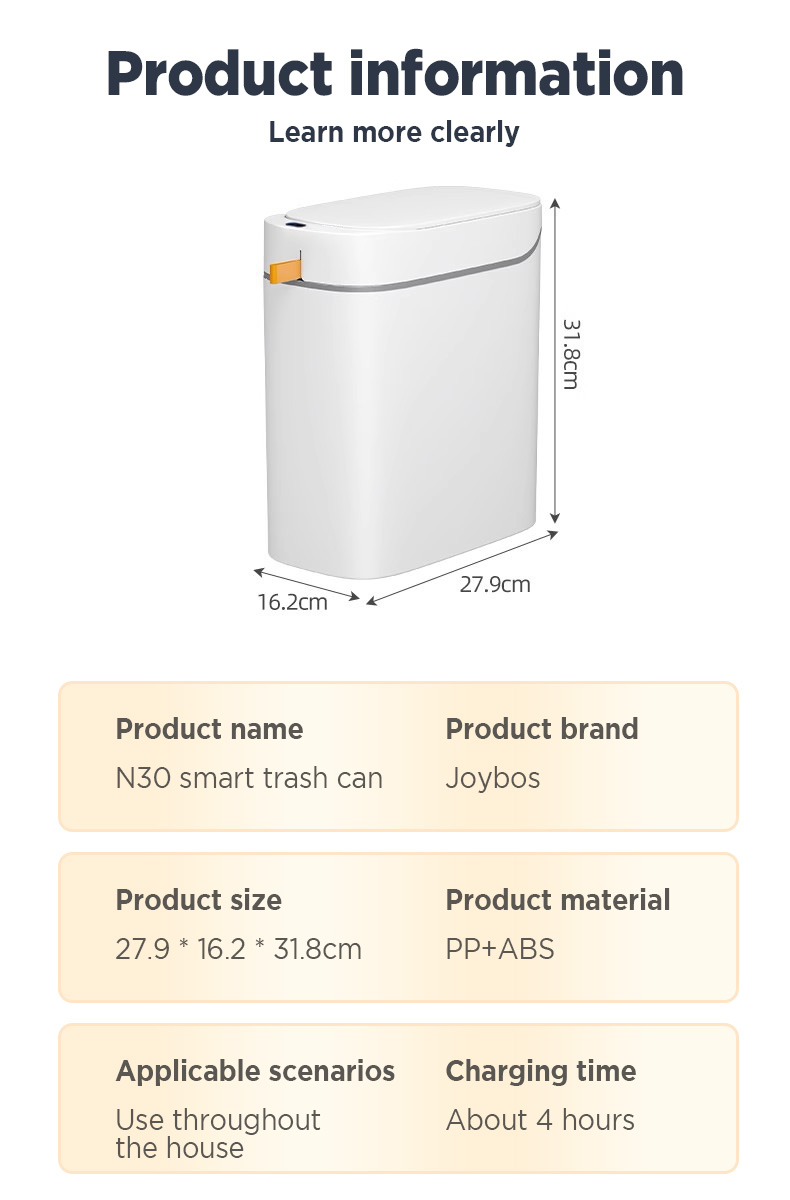Select the "Product size" label
790x1200 pixels.
click(x=198, y=900)
